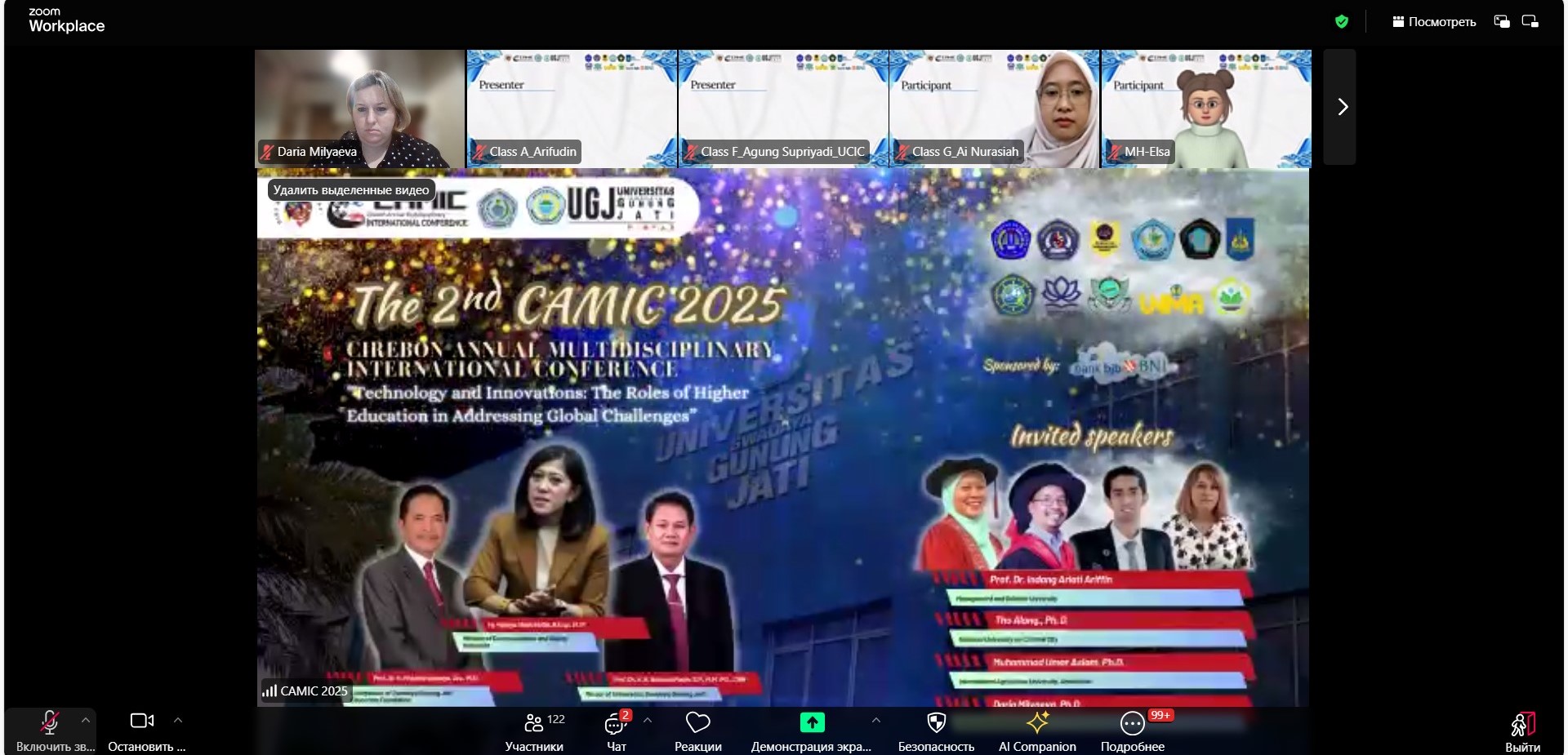Select Daria Milyaeva video thumbnail
Image resolution: width=1568 pixels, height=755 pixels.
click(359, 109)
